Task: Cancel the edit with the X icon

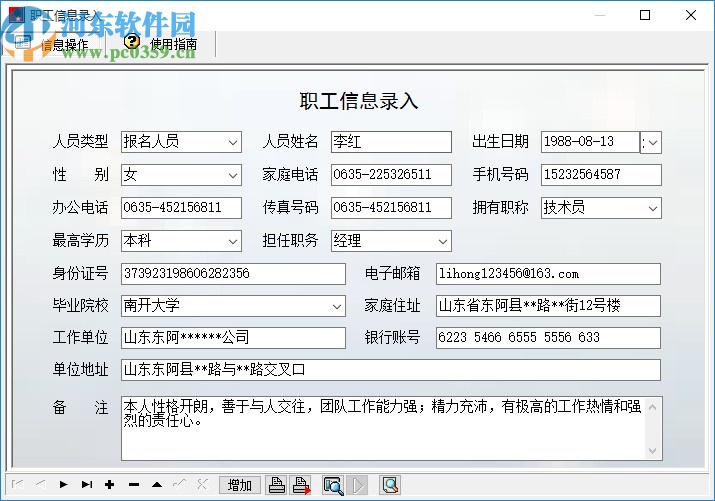Action: click(x=202, y=484)
